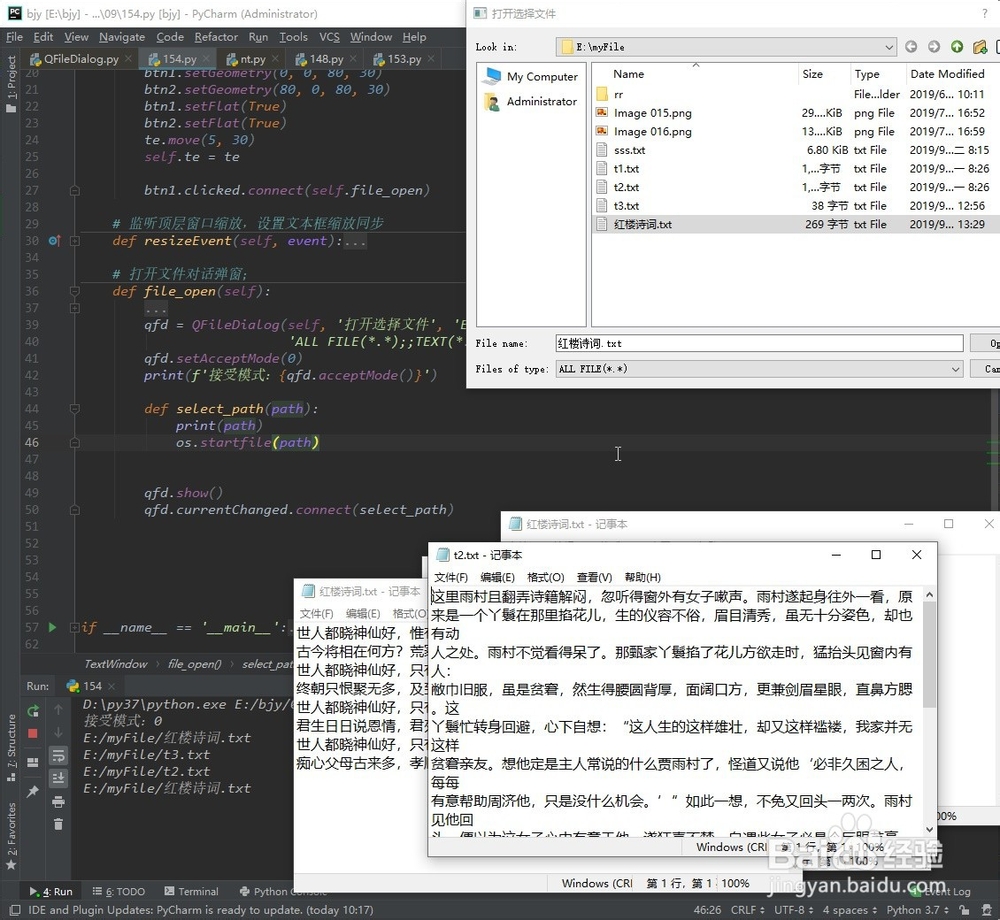Open the Terminal tool window
Screen dimensions: 1000x920
(x=191, y=891)
